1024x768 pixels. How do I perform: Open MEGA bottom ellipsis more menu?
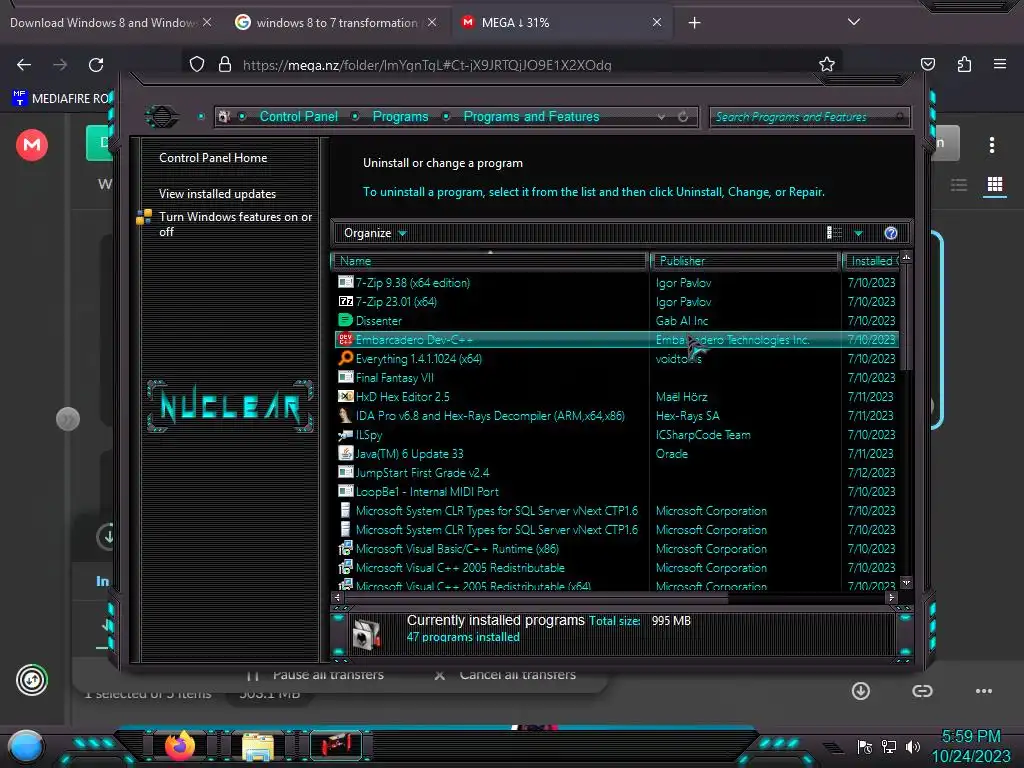984,691
